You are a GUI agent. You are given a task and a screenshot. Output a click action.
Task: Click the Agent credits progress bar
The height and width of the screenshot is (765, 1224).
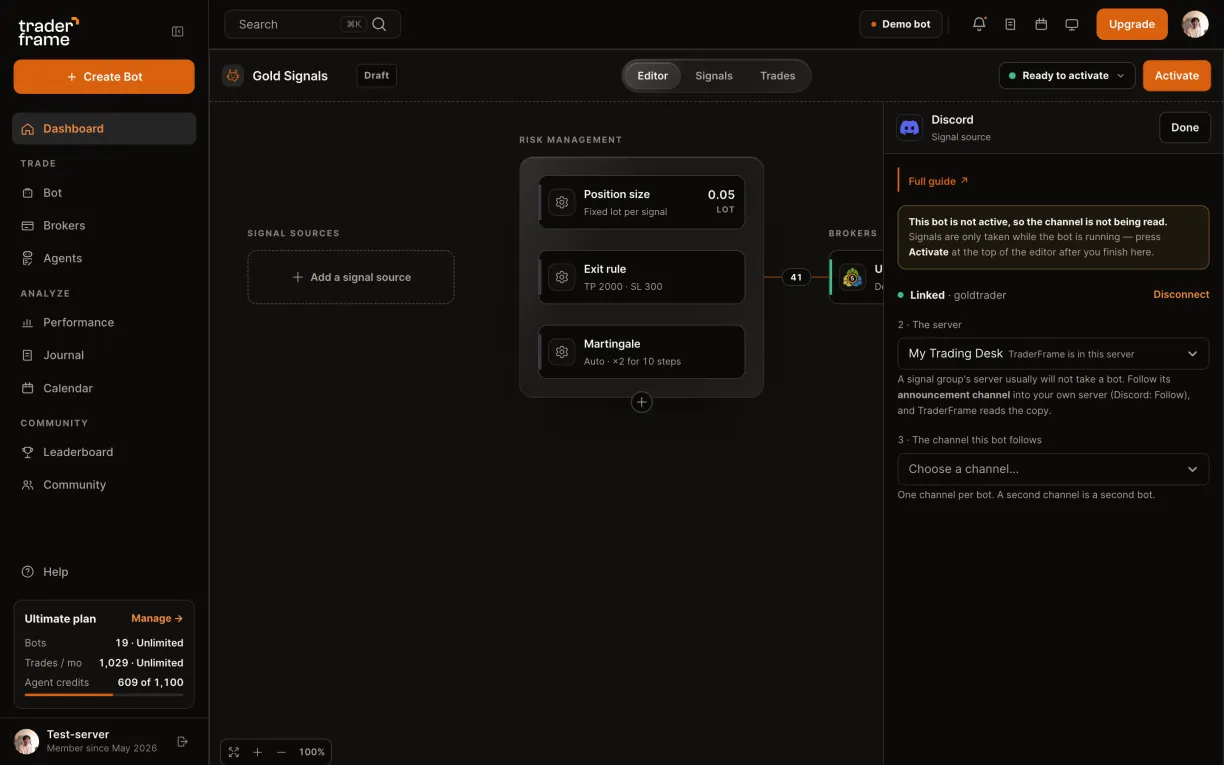(104, 695)
